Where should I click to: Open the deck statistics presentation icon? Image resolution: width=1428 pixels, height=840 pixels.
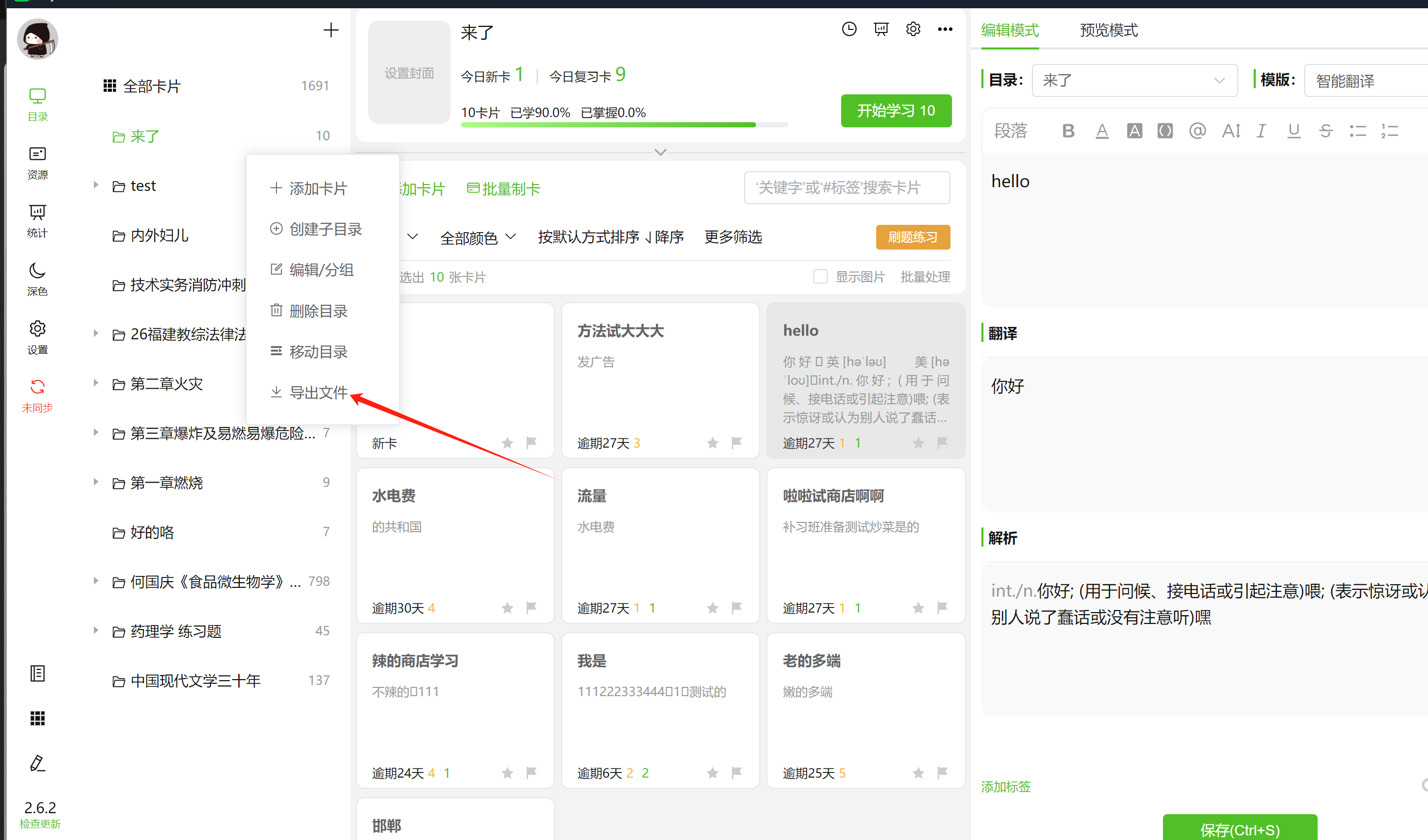click(x=881, y=29)
